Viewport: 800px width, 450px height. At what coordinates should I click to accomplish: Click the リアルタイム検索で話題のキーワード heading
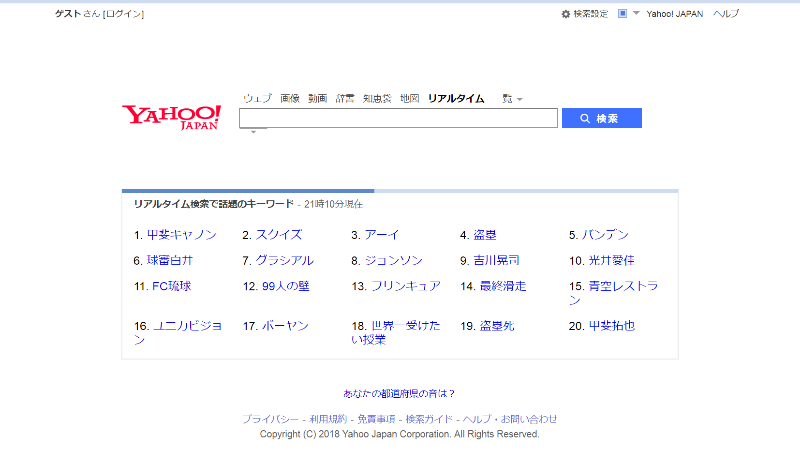coord(214,204)
